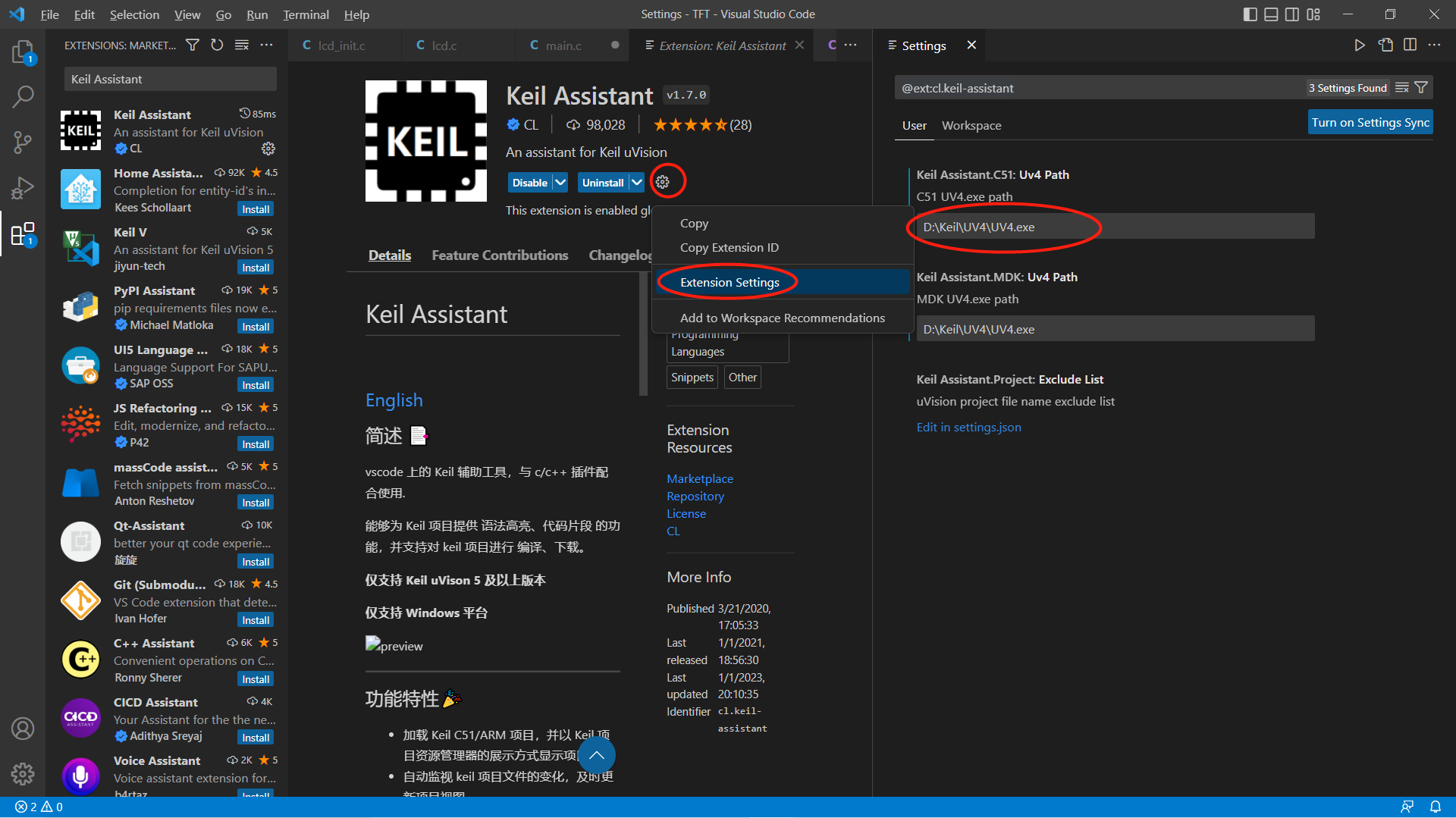
Task: Open more actions in Settings editor toolbar
Action: click(x=1434, y=45)
